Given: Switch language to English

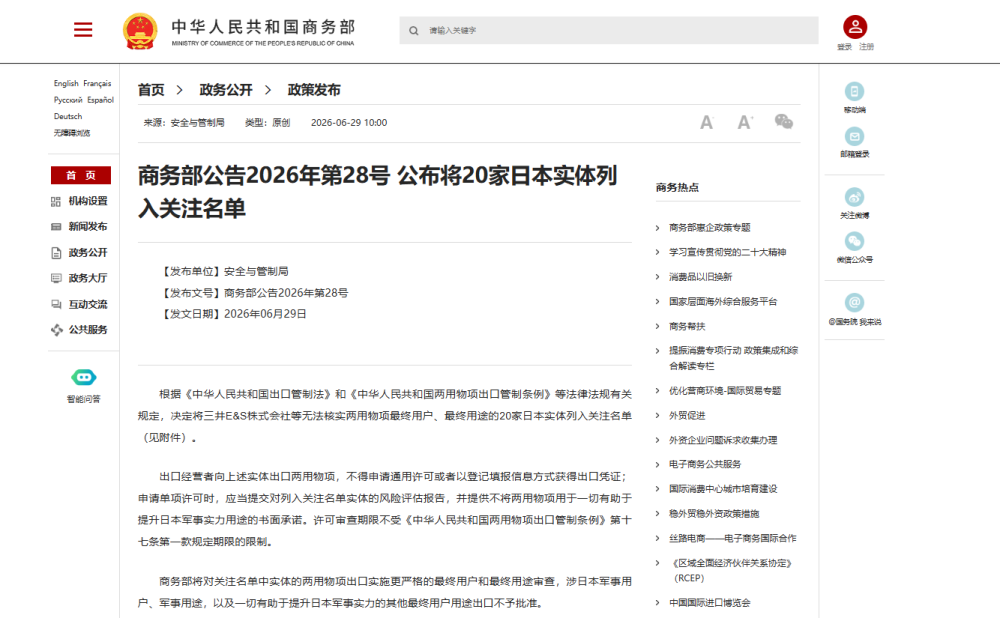Looking at the screenshot, I should click(66, 84).
